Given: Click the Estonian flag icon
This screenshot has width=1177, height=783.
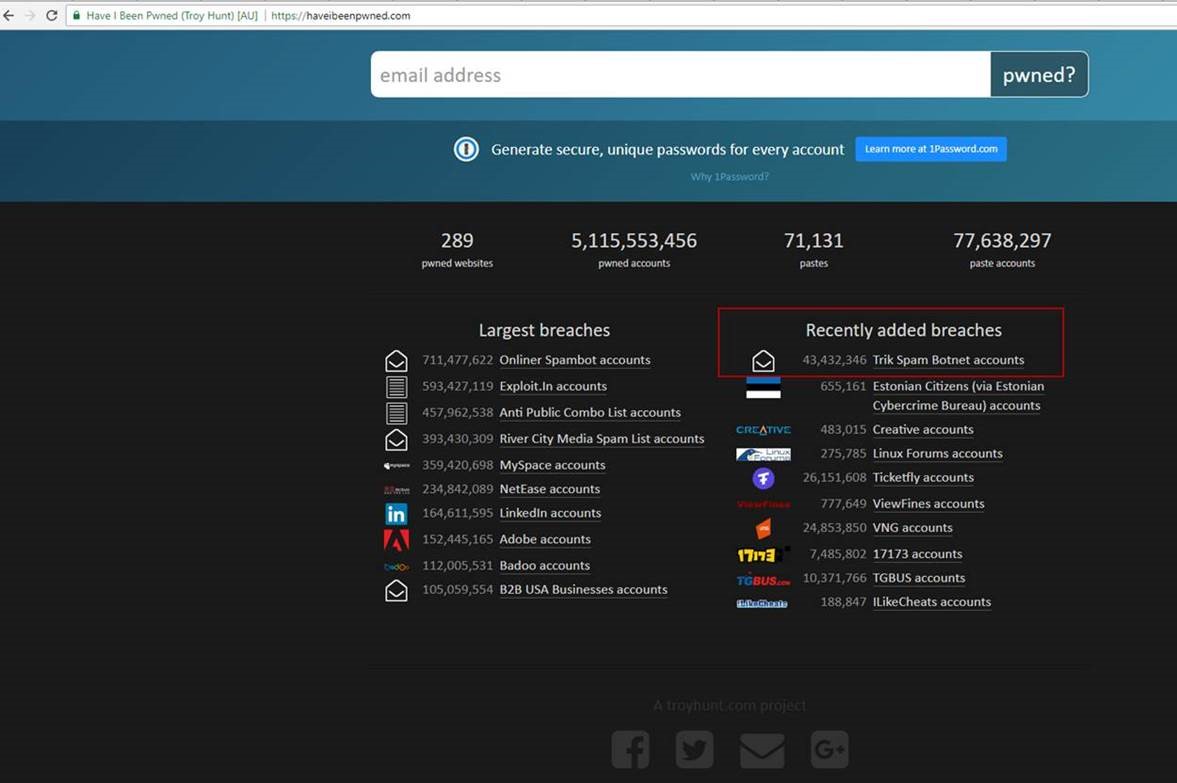Looking at the screenshot, I should pos(763,387).
